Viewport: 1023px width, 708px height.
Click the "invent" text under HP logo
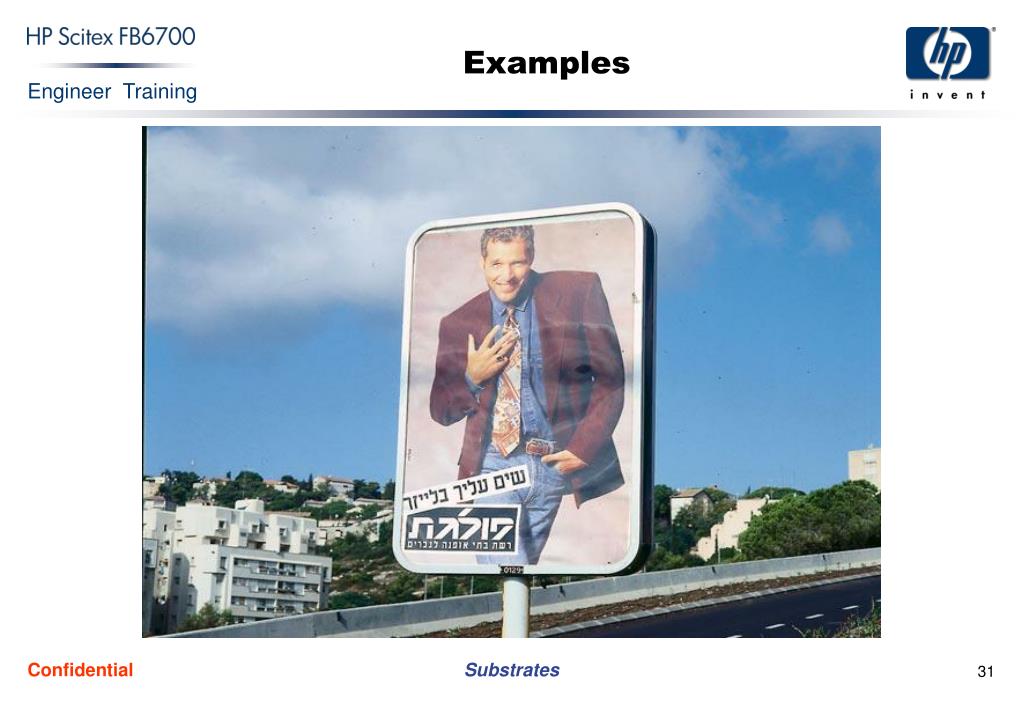[x=947, y=95]
